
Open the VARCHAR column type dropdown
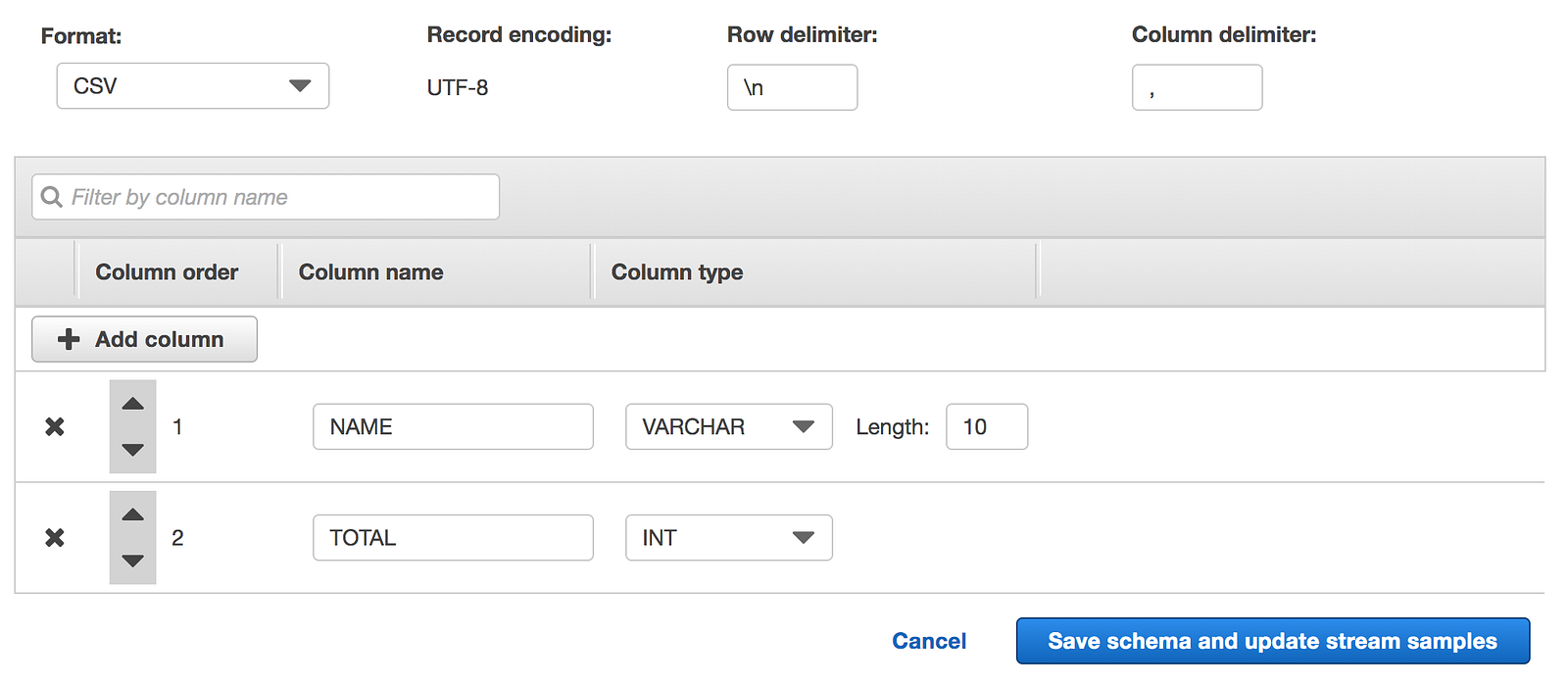[x=728, y=426]
